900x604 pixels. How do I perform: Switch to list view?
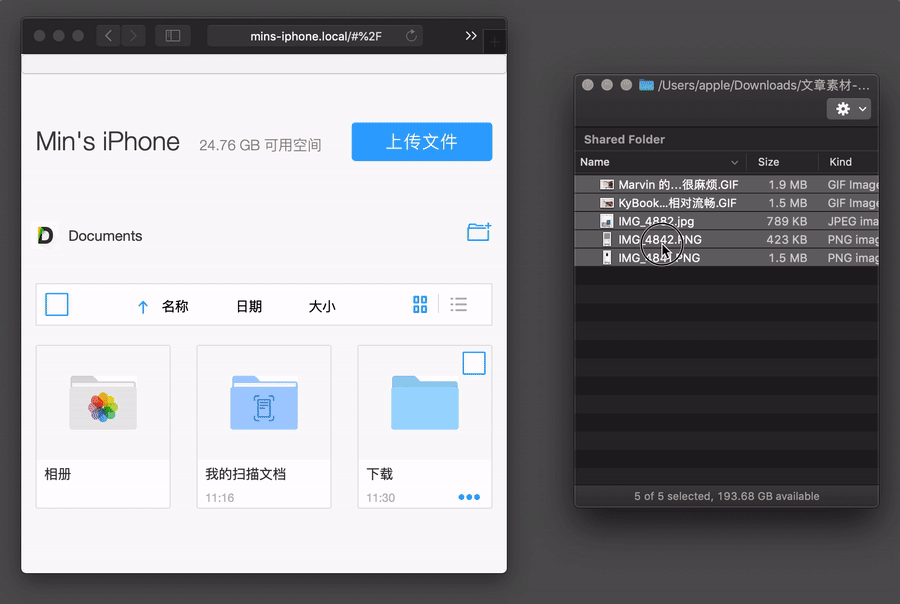[459, 304]
